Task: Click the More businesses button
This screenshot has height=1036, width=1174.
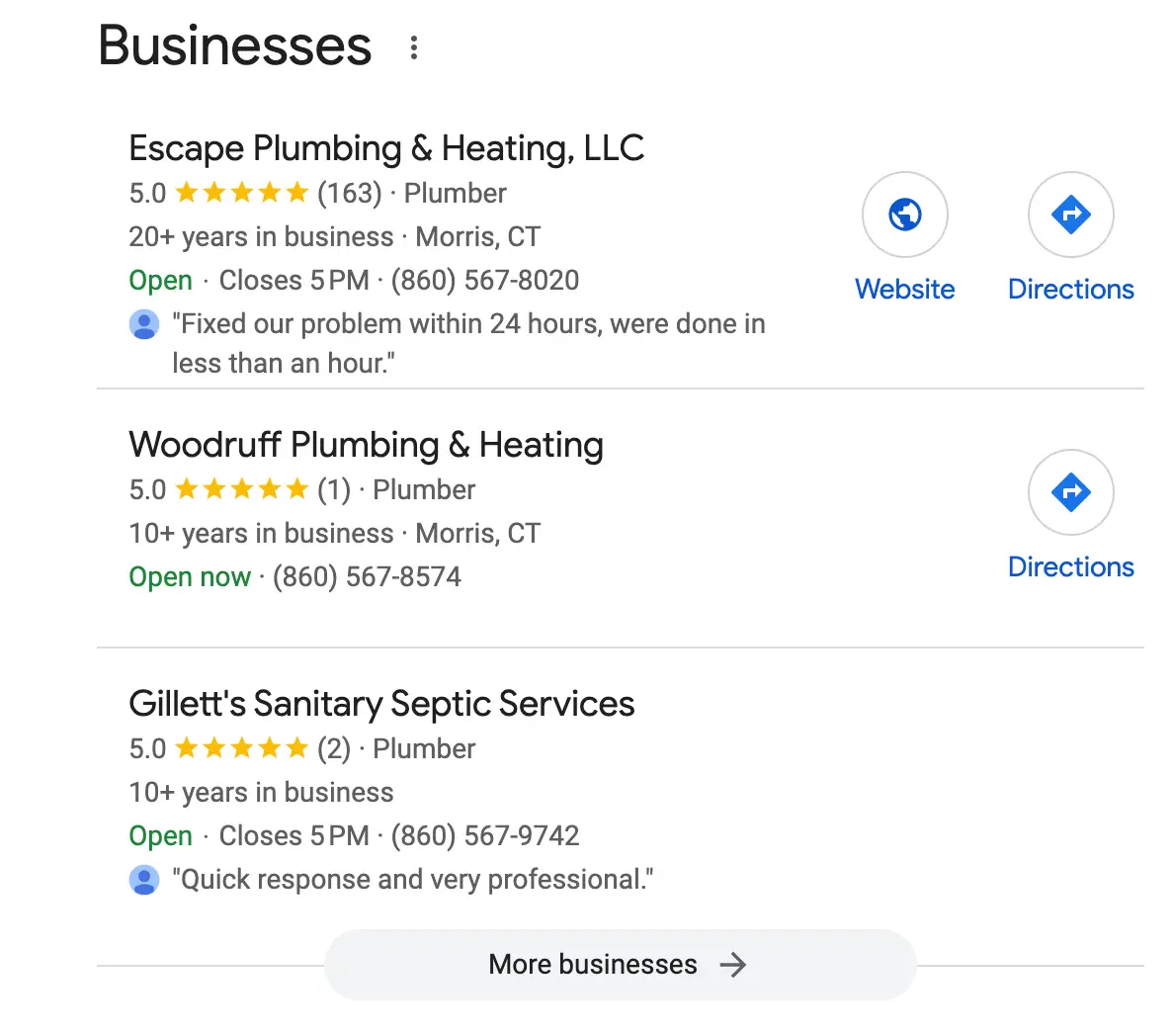Action: coord(593,965)
